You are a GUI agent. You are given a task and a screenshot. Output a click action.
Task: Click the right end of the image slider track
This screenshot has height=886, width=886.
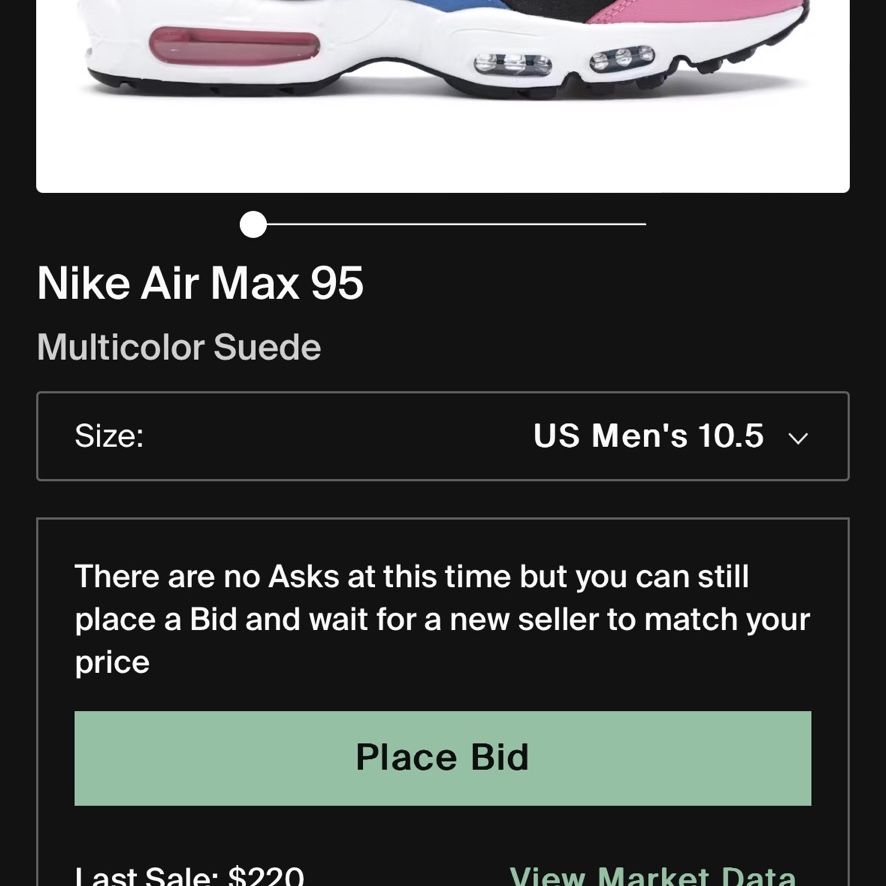(643, 224)
